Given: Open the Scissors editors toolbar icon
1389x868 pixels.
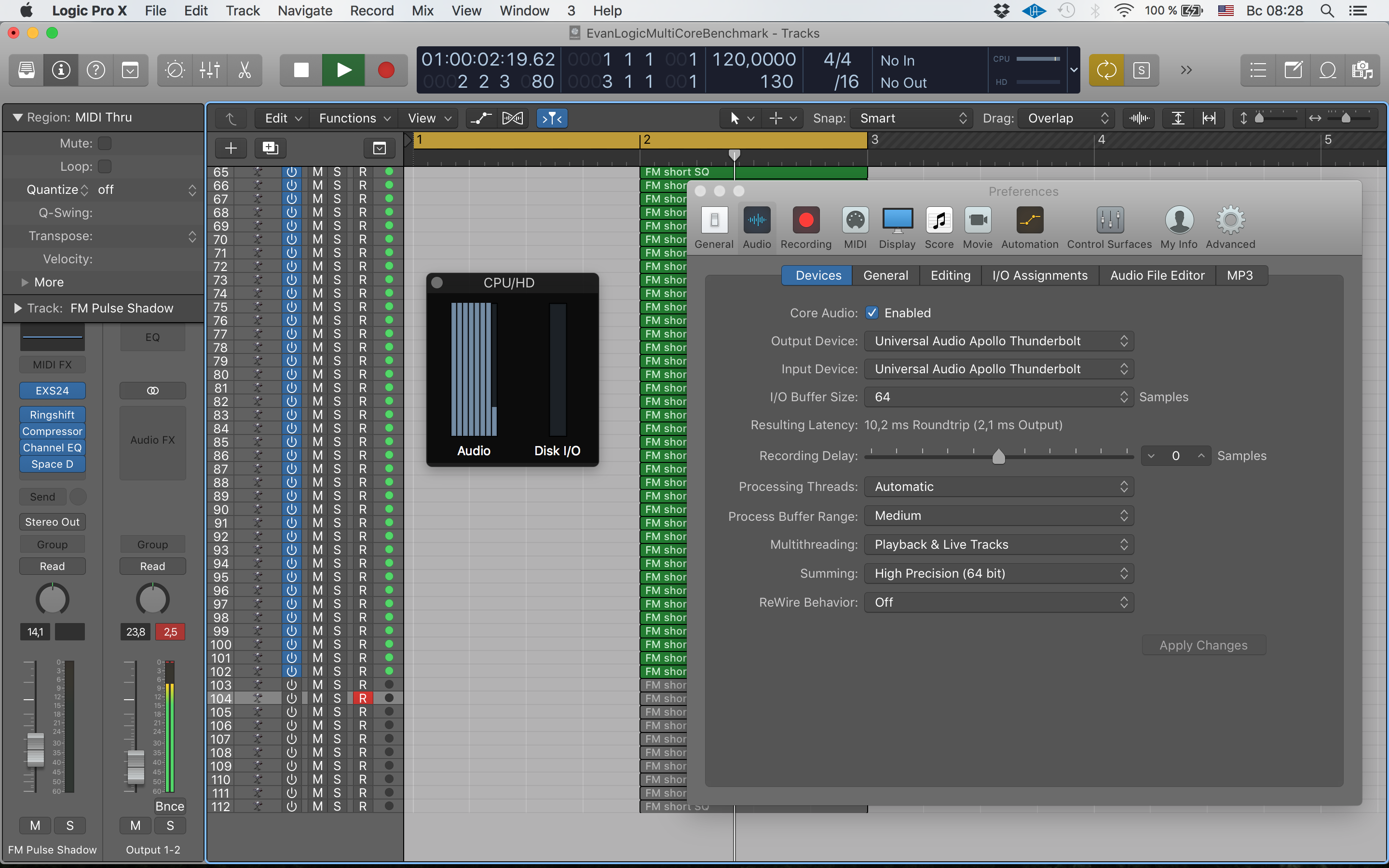Looking at the screenshot, I should 245,70.
